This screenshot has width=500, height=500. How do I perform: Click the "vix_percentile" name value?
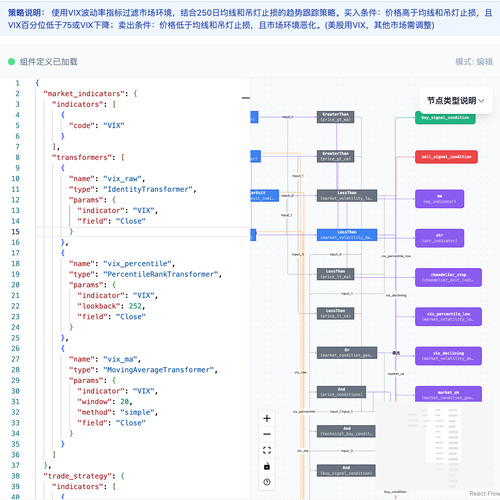click(x=137, y=264)
